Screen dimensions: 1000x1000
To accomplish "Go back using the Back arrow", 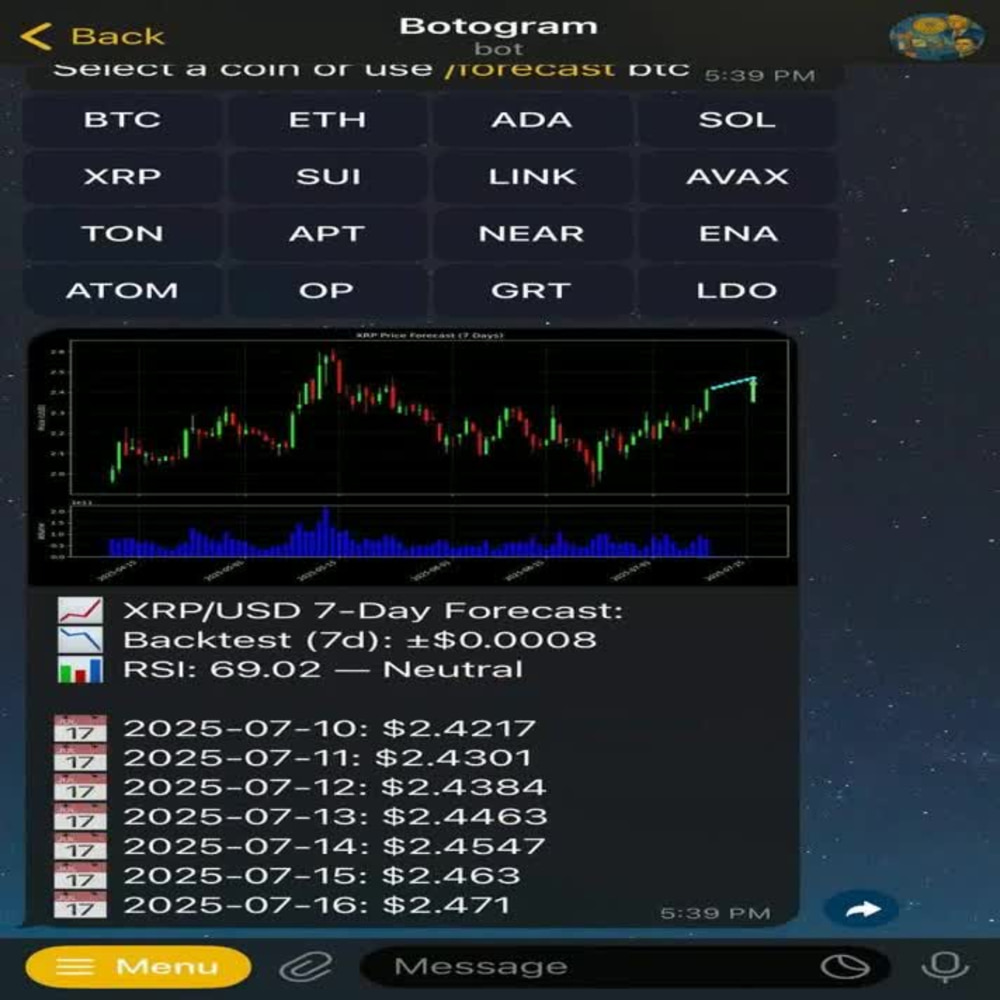I will pos(92,36).
